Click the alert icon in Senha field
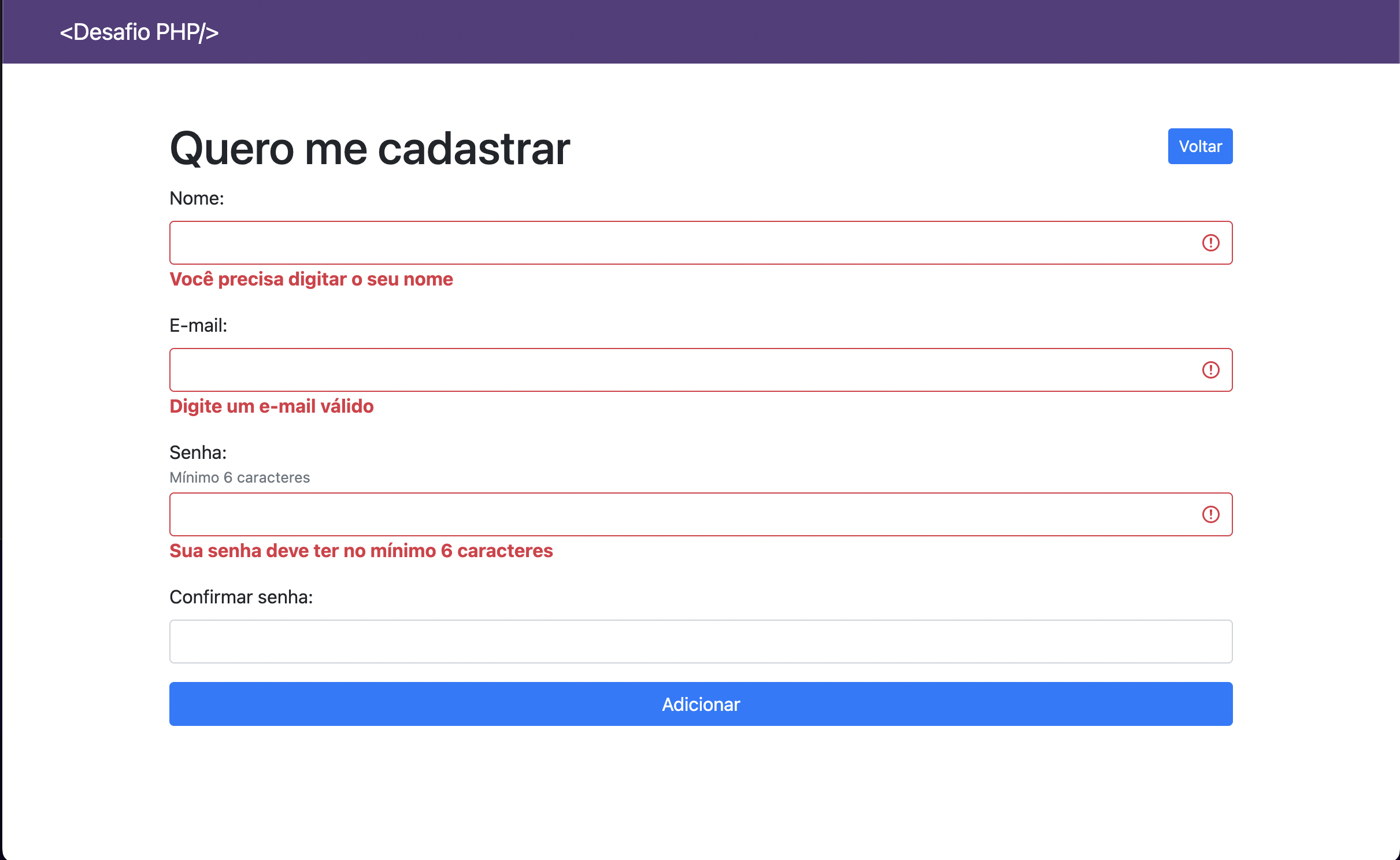1400x860 pixels. (1210, 514)
